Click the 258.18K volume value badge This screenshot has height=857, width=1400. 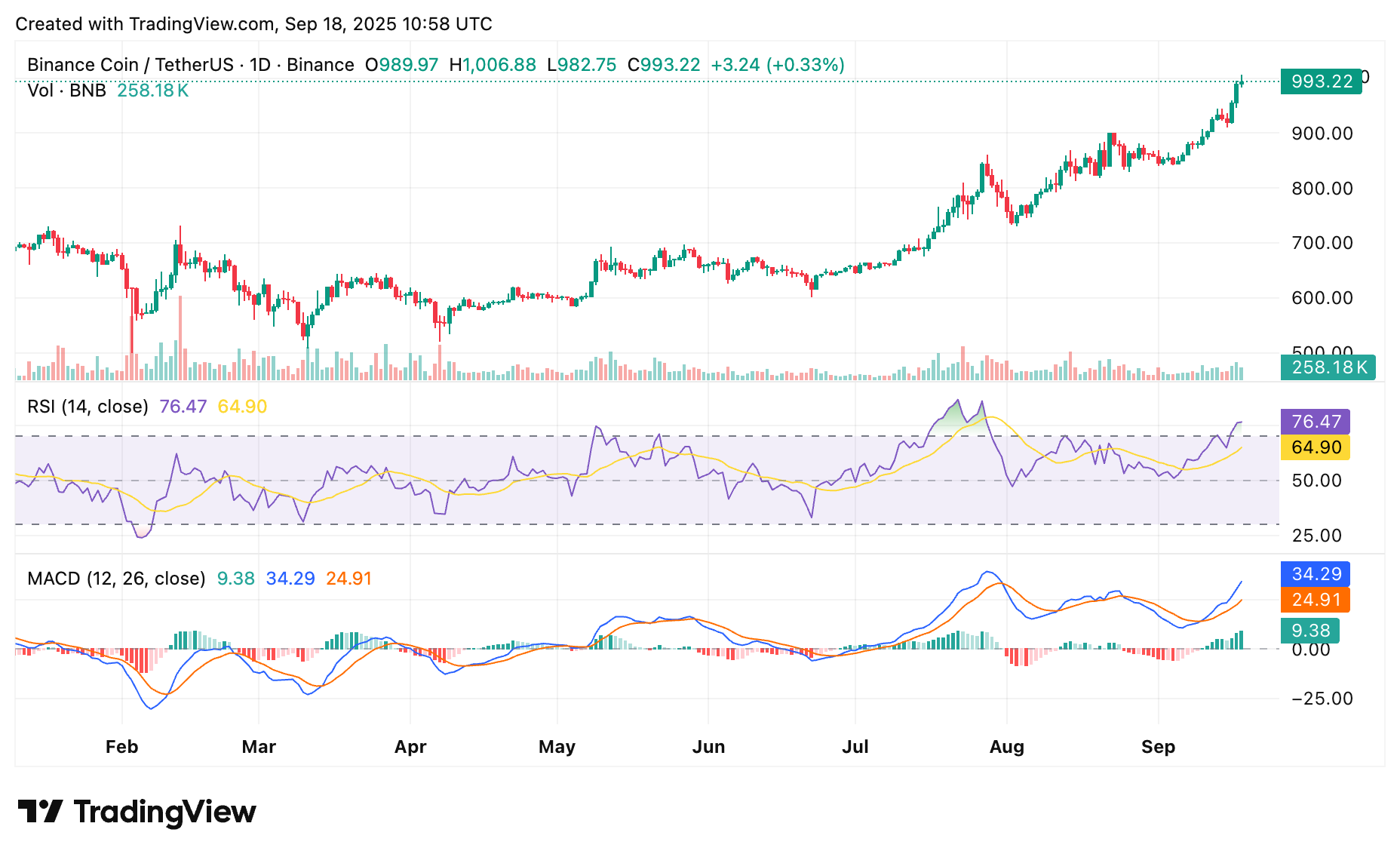[1328, 367]
